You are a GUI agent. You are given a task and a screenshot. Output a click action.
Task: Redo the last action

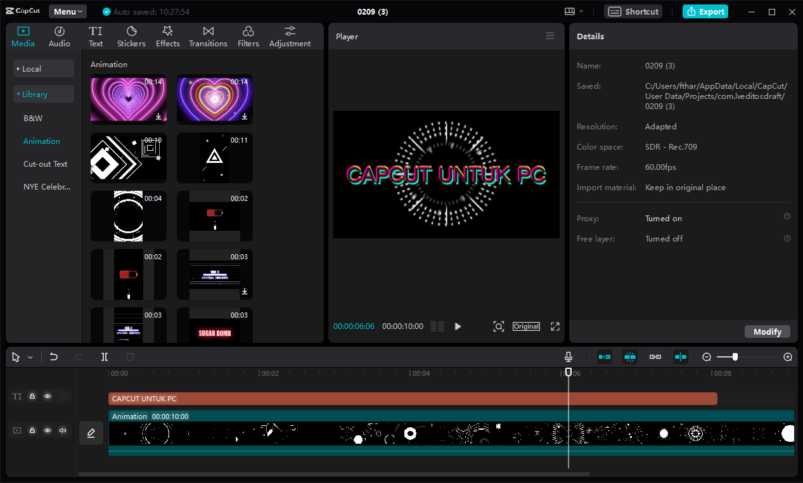point(79,357)
